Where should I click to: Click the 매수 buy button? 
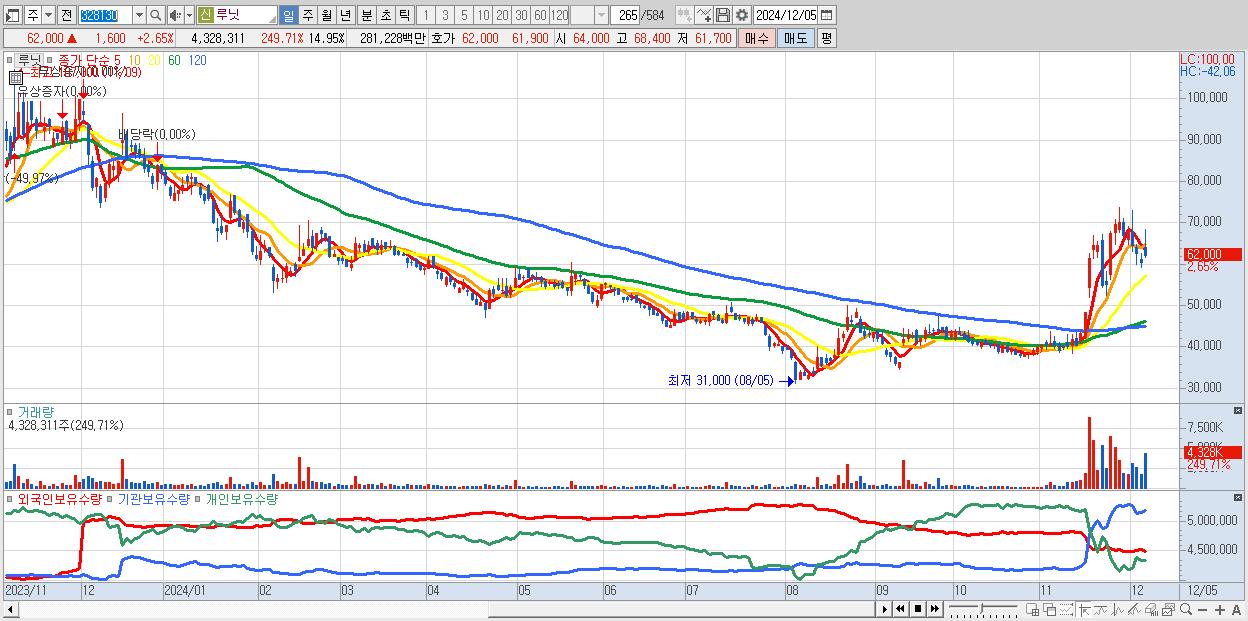click(756, 38)
